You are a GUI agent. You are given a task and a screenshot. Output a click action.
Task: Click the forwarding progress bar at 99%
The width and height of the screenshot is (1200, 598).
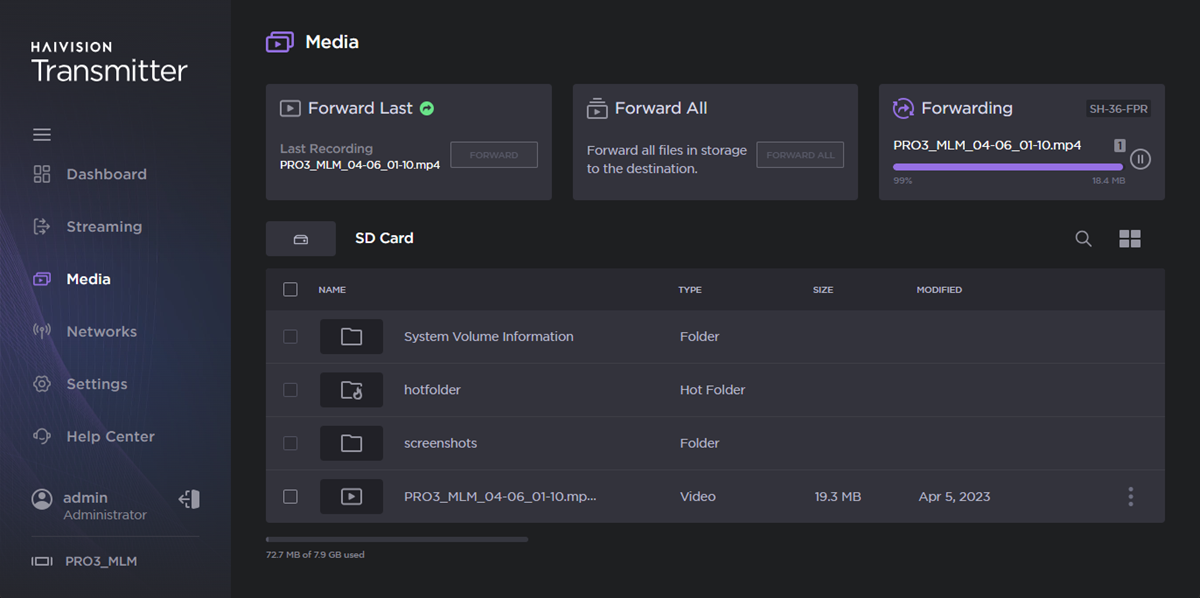(1007, 167)
